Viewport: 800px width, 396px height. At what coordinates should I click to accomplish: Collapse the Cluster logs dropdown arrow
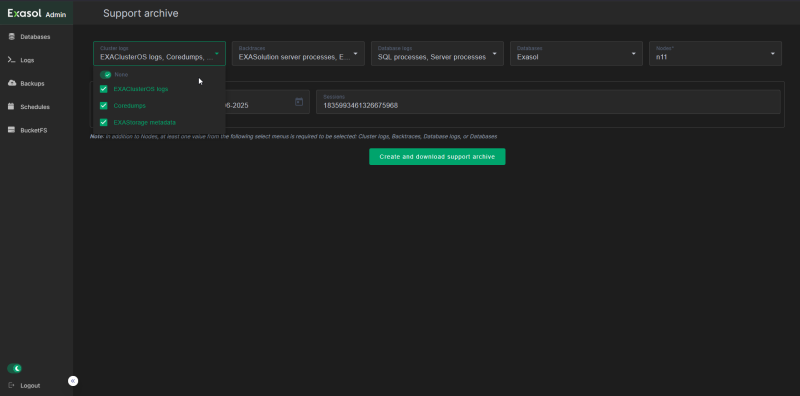(217, 54)
